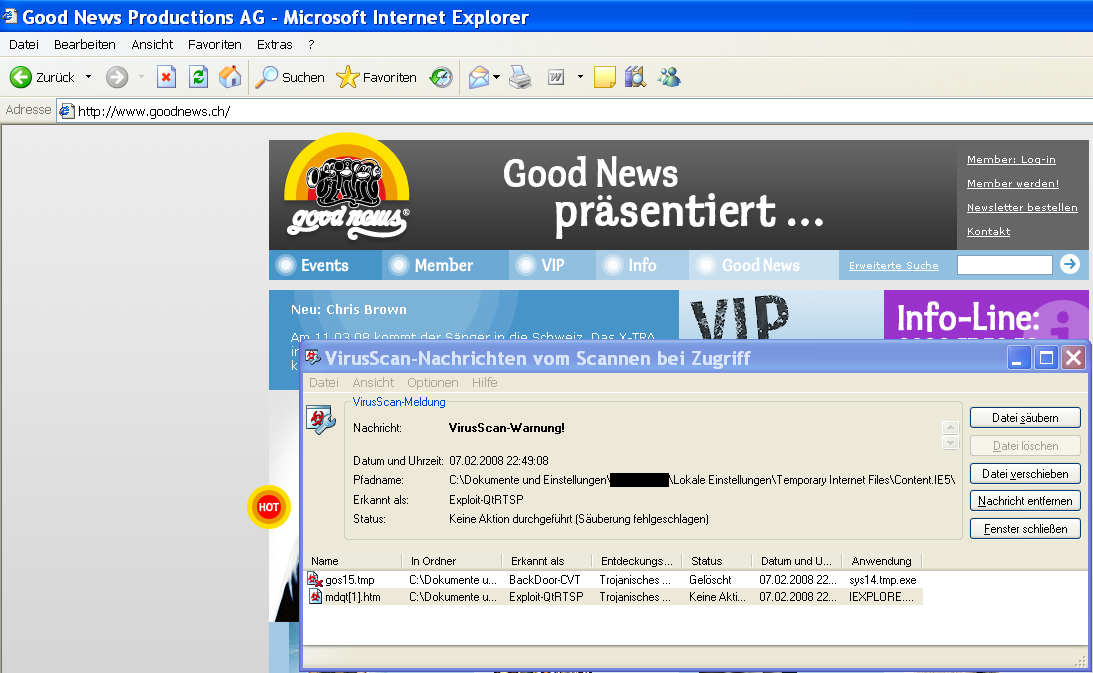Follow the Newsletter bestellen link
The height and width of the screenshot is (673, 1093).
1021,208
